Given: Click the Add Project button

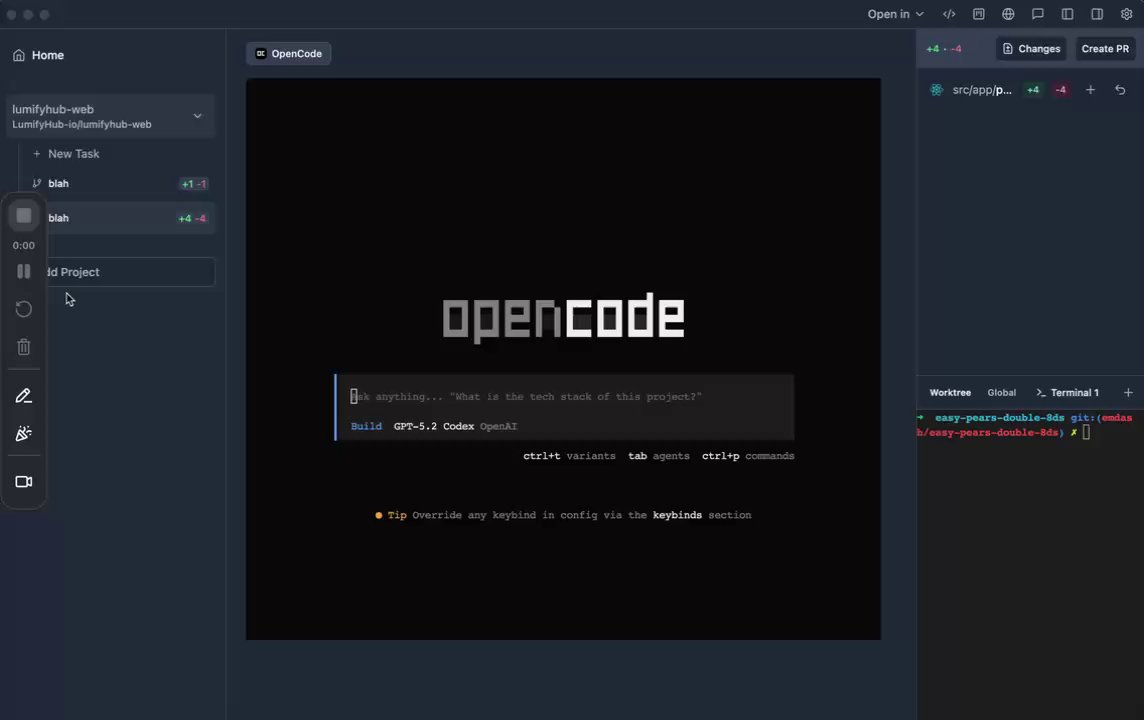Looking at the screenshot, I should click(120, 272).
